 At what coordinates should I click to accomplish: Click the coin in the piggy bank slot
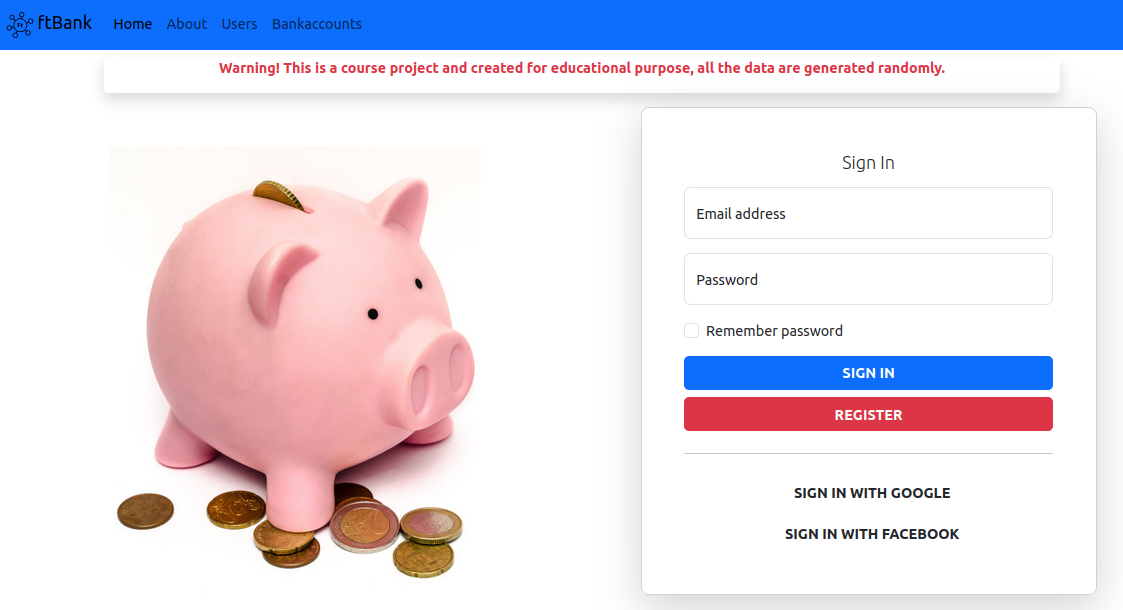[x=277, y=192]
